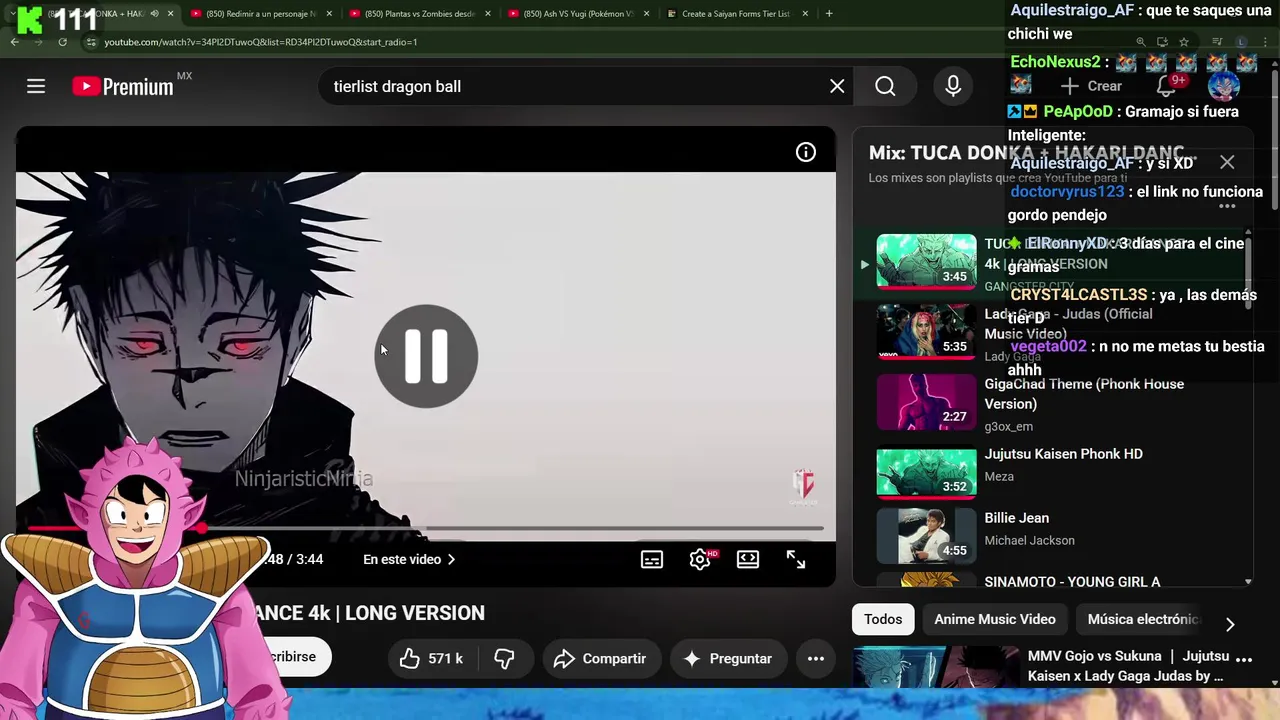
Task: Switch to theater mode view
Action: point(748,560)
